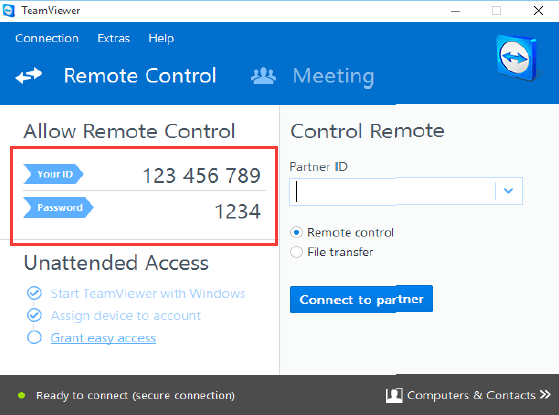Toggle the Grant easy access circle
Screen dimensions: 559x415
click(x=34, y=337)
